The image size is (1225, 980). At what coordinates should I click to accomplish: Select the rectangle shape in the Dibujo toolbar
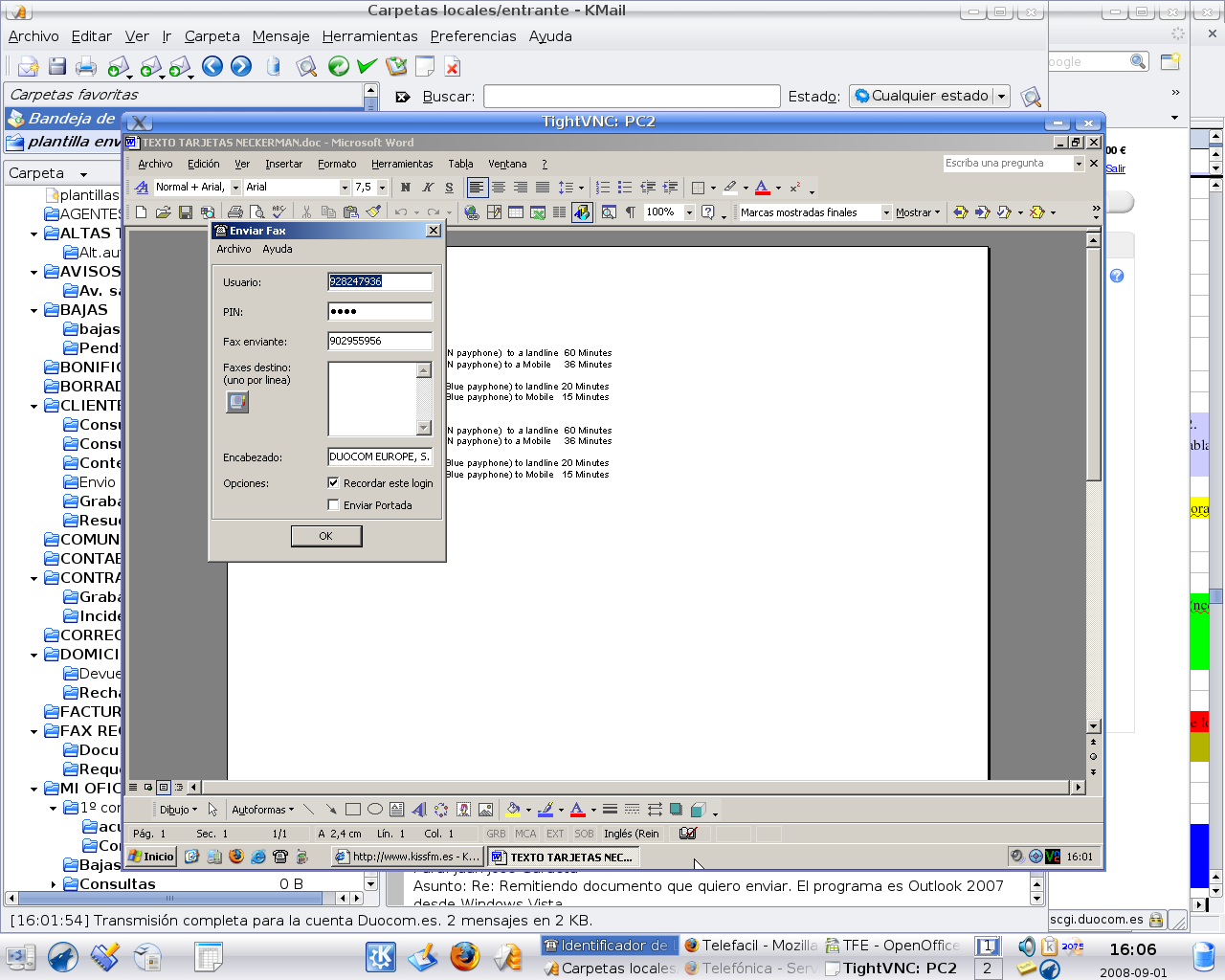[353, 810]
